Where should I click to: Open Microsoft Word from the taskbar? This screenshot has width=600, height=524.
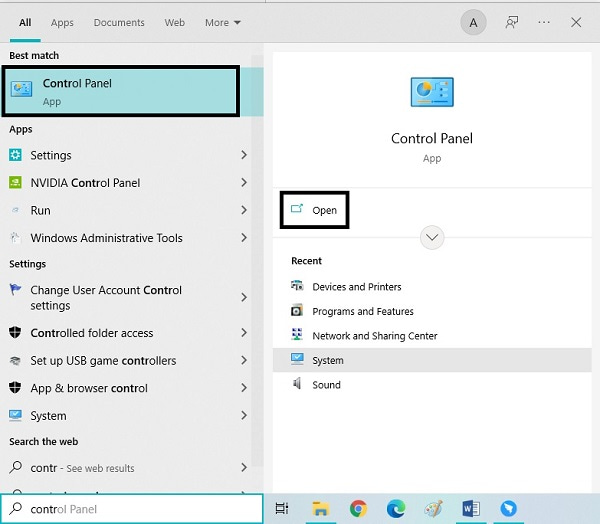tap(471, 509)
